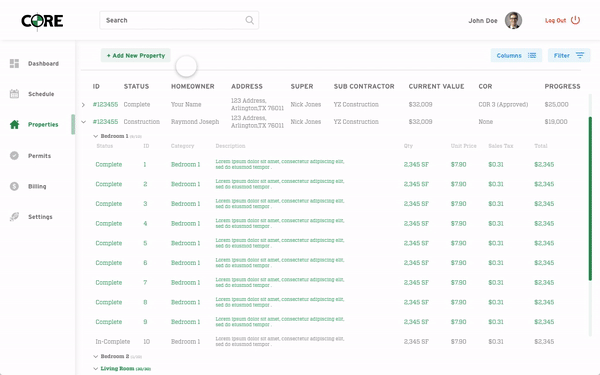Click Bedroom 1 category in item 4 row
The width and height of the screenshot is (600, 375).
pos(186,223)
